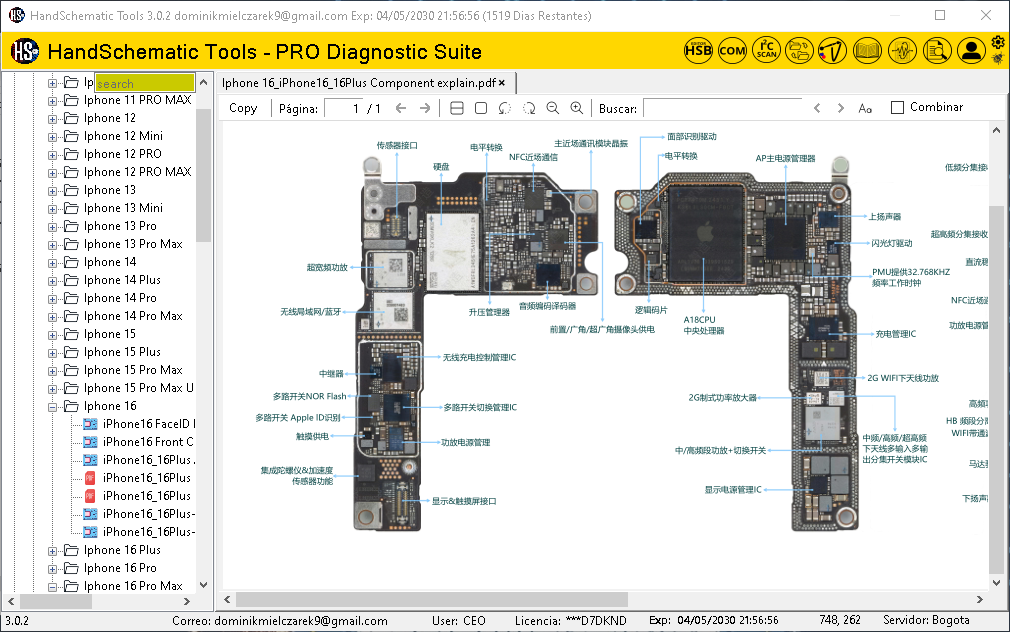The image size is (1010, 632).
Task: Open the HSB editor tool
Action: coord(696,50)
